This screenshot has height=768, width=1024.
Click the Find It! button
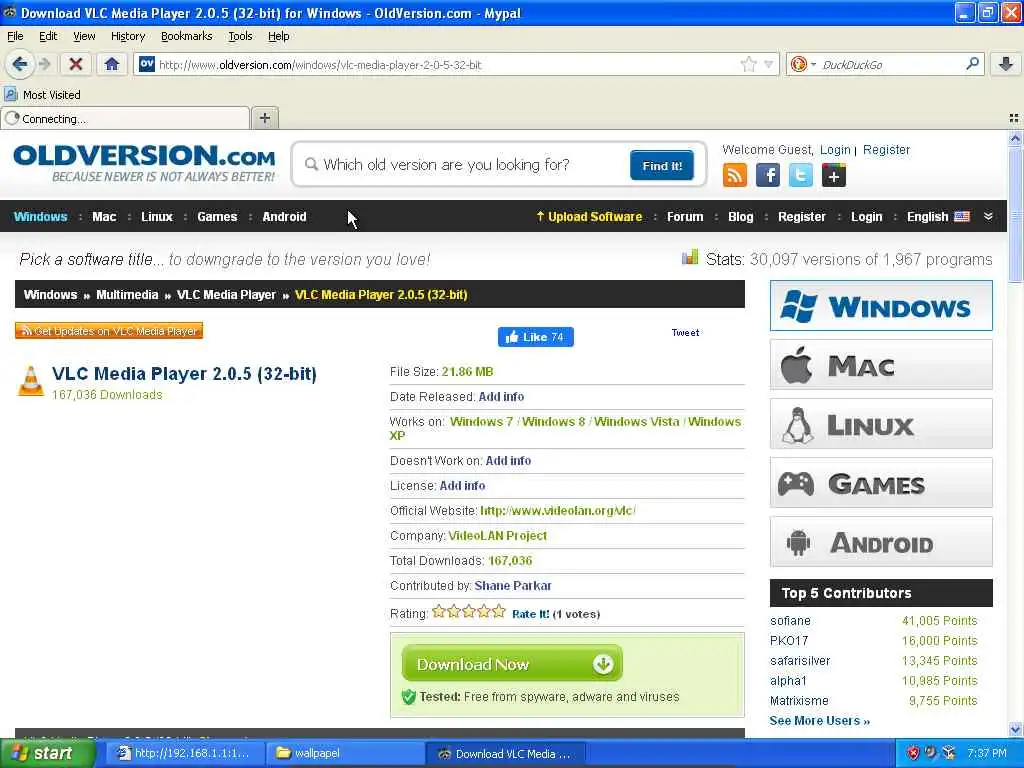(662, 165)
